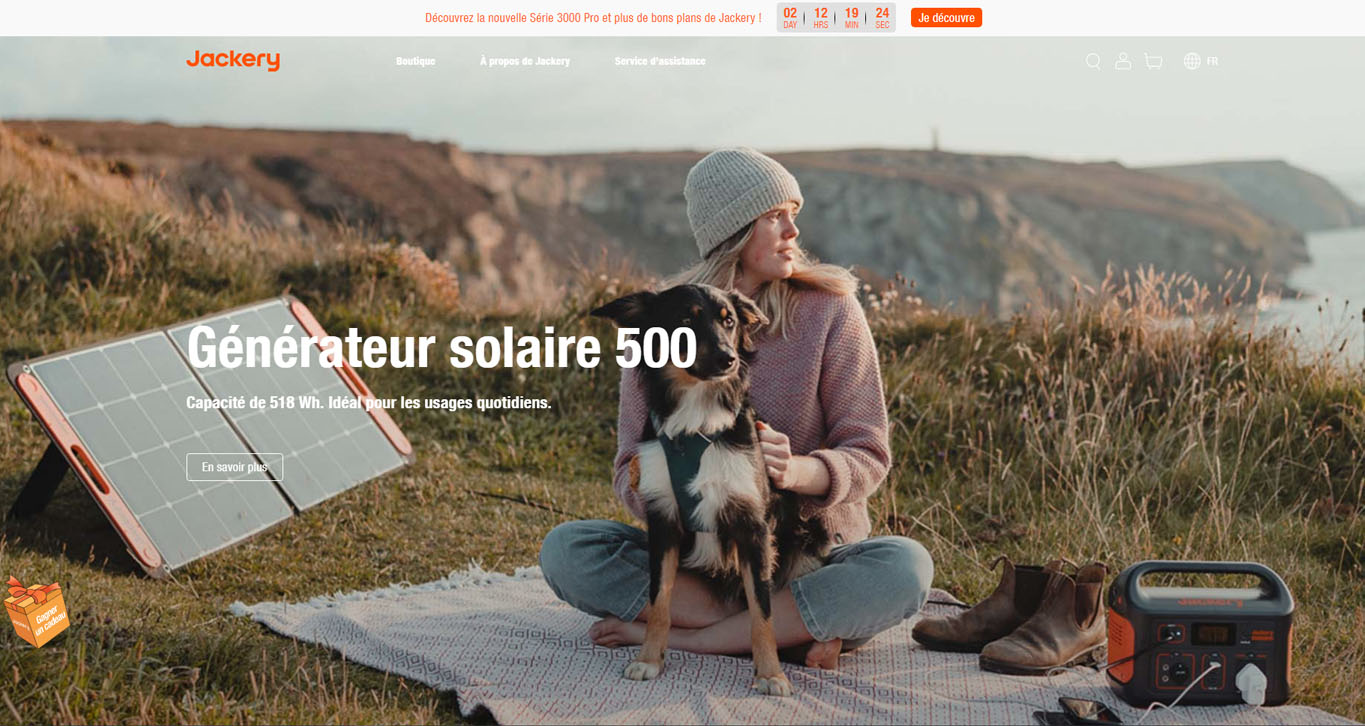Click the countdown seconds counter
The height and width of the screenshot is (726, 1365).
coord(882,17)
